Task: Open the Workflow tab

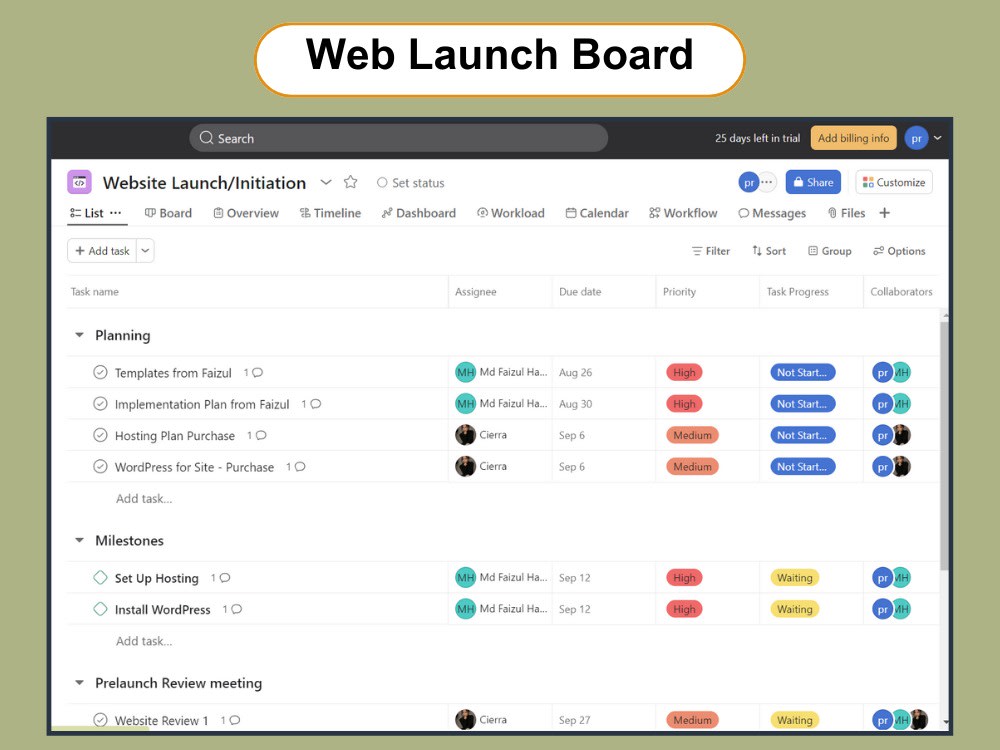Action: (683, 213)
